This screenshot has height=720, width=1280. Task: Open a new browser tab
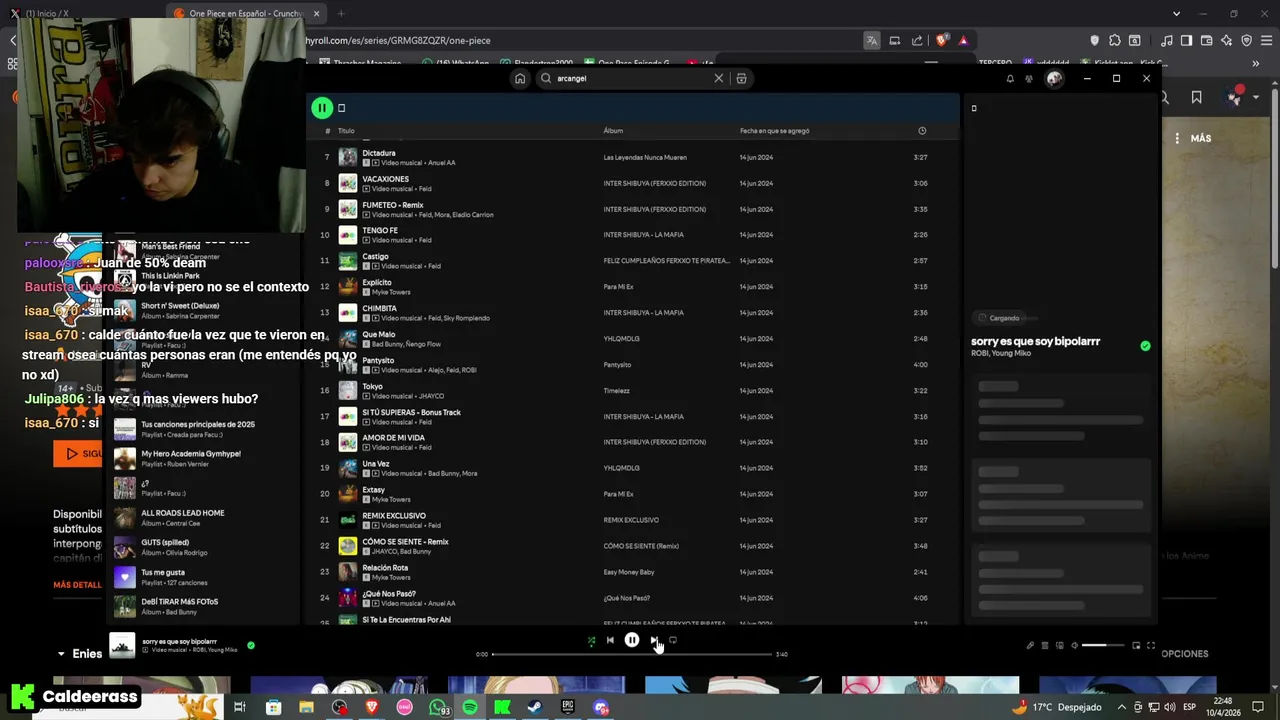pyautogui.click(x=341, y=13)
